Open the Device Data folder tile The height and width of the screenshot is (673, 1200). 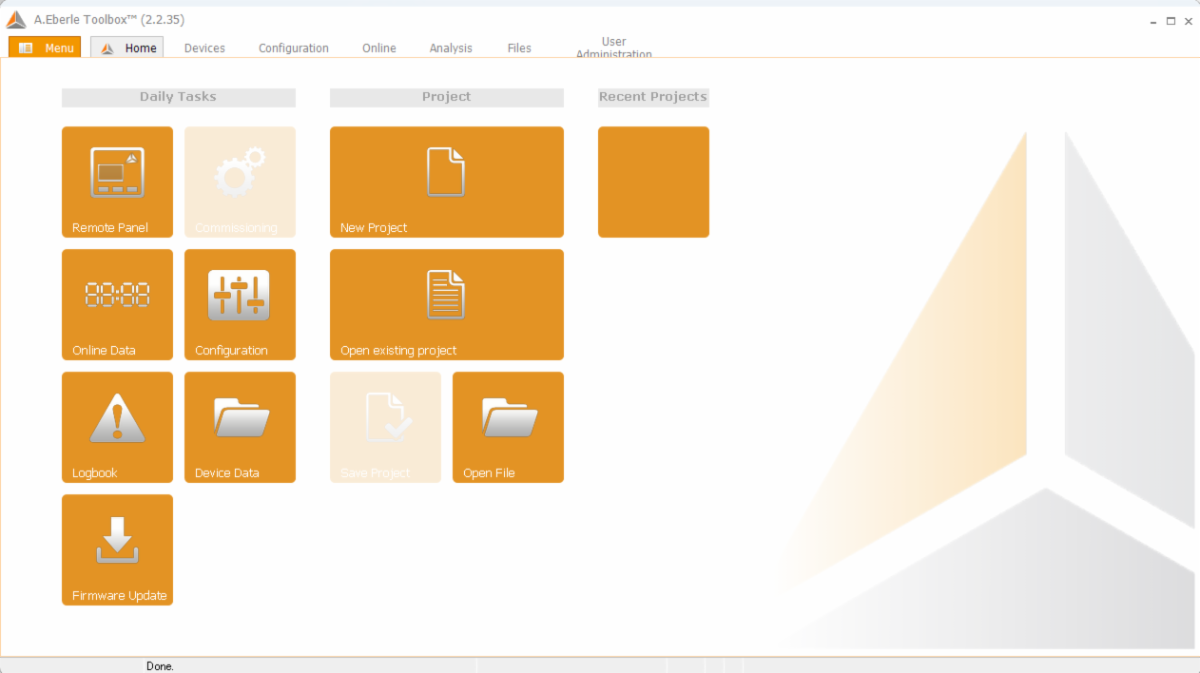click(x=240, y=427)
